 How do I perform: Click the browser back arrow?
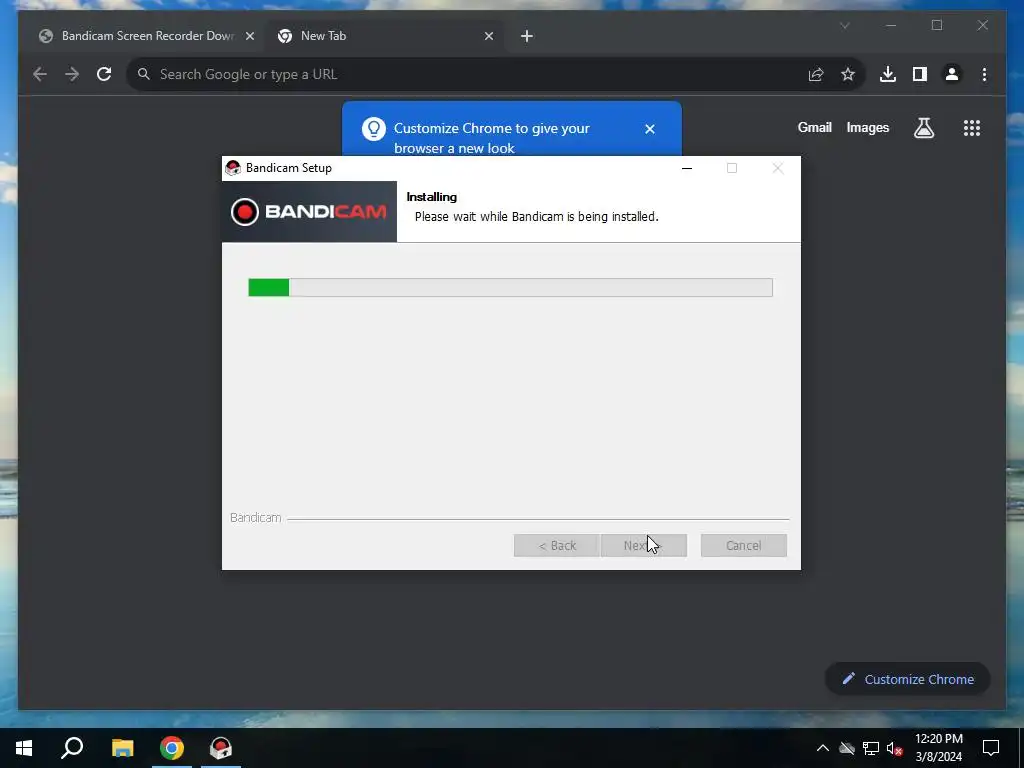coord(40,74)
